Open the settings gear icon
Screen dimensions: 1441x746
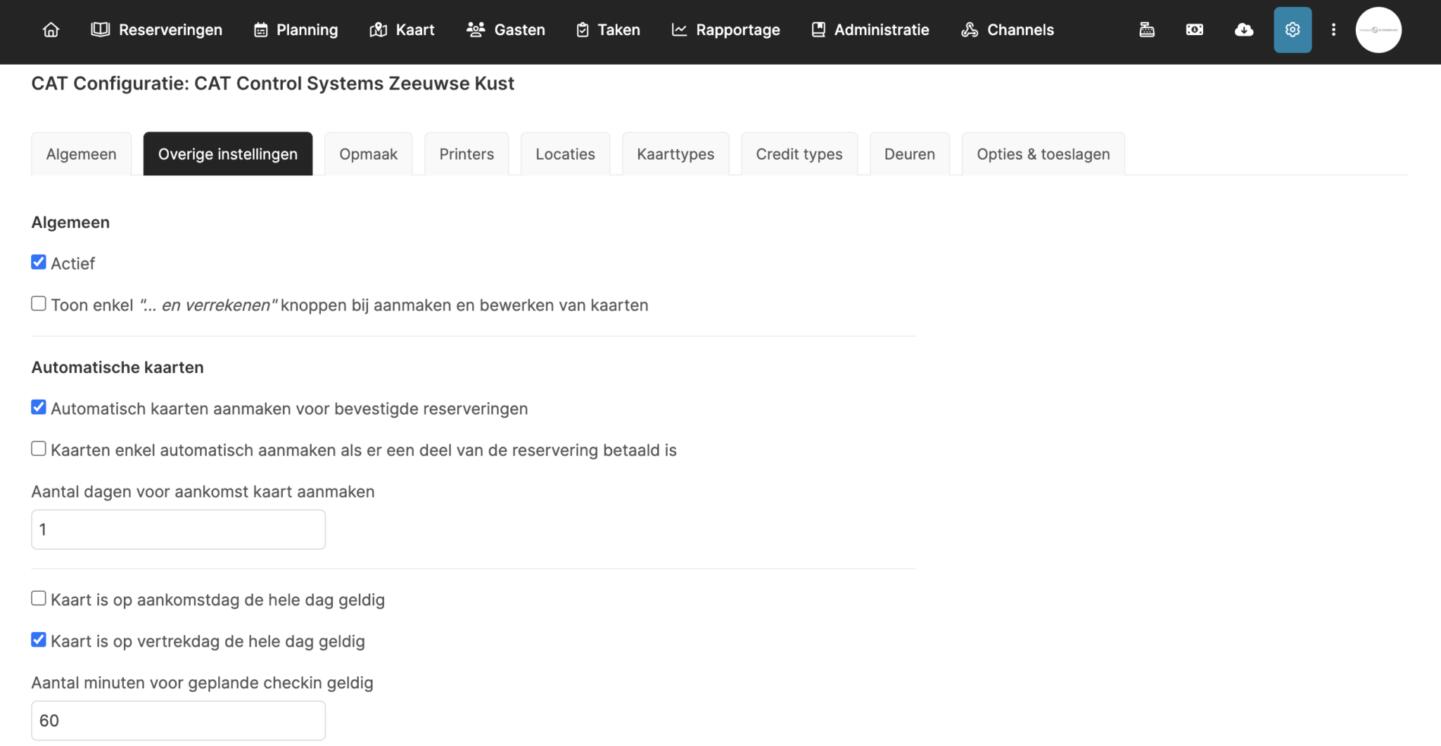point(1292,30)
